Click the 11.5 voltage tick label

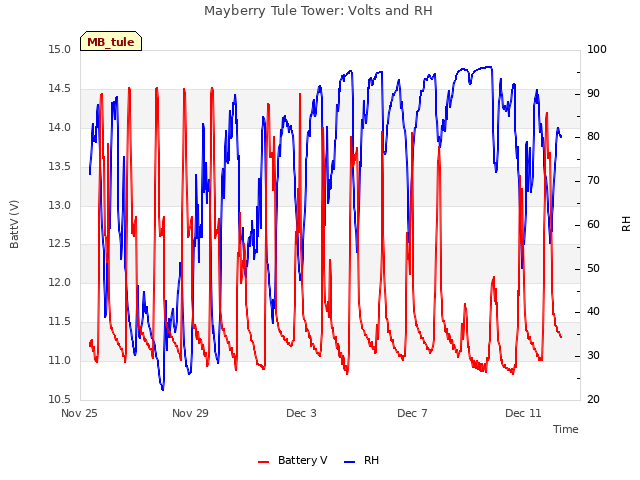pos(60,321)
